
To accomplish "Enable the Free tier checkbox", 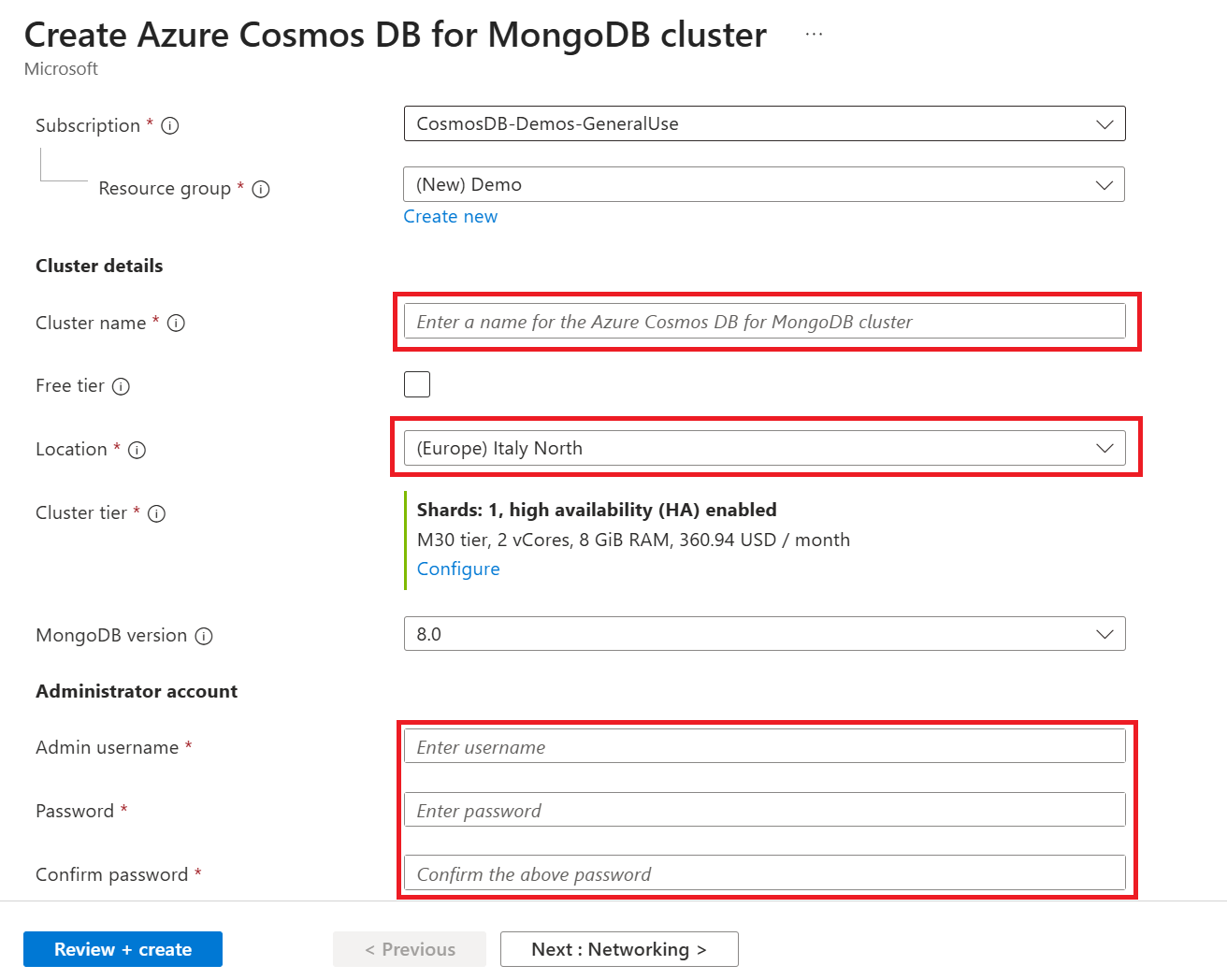I will [x=417, y=384].
